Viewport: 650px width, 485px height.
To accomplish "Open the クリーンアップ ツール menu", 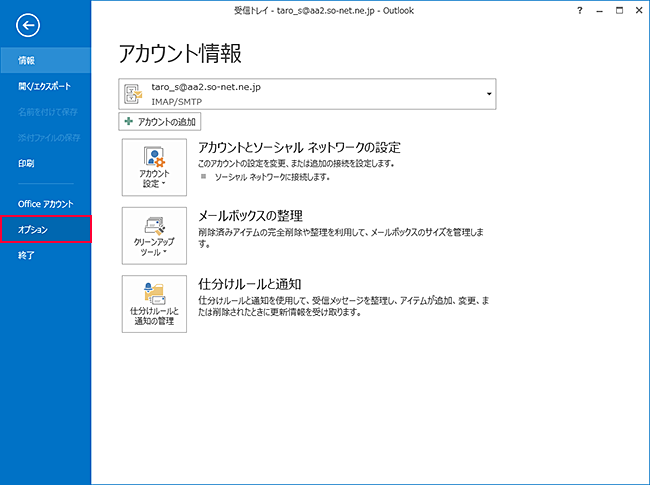I will 154,235.
